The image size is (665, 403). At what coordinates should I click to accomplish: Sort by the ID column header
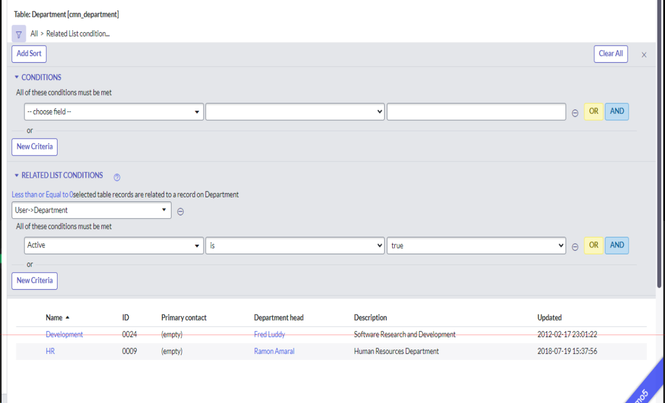coord(126,318)
